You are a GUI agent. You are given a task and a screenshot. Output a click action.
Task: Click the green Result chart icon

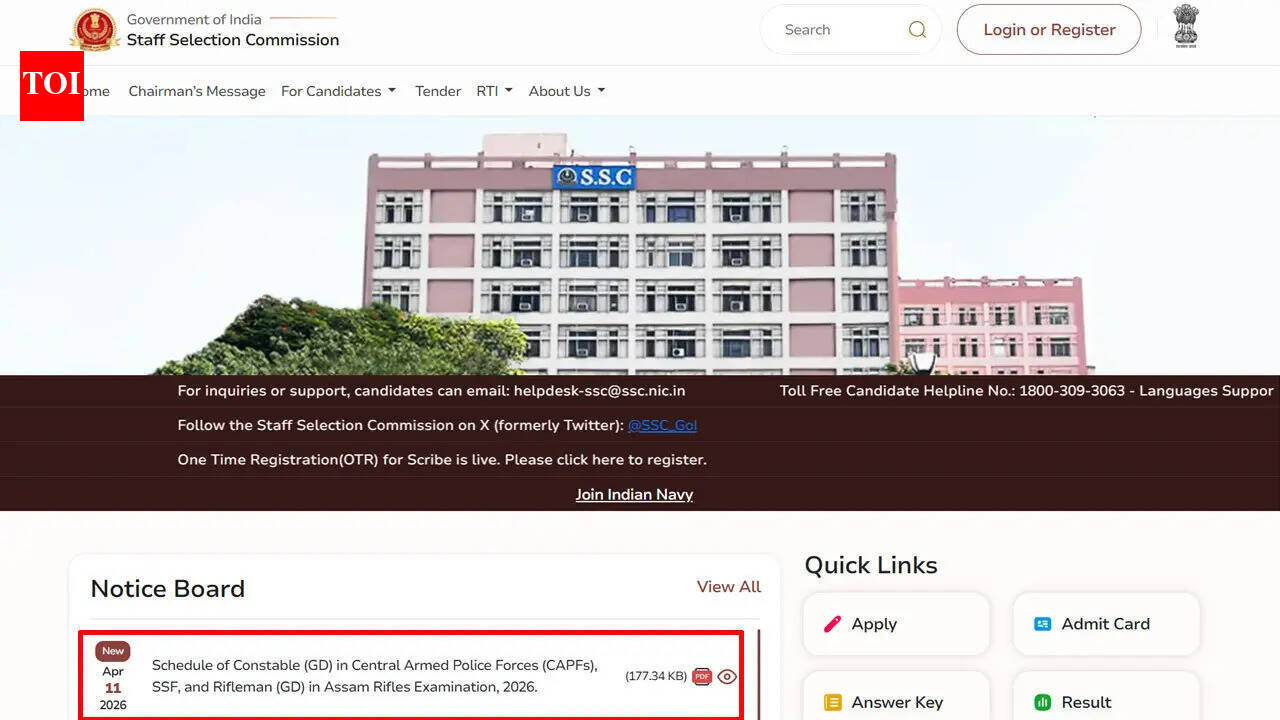[x=1042, y=702]
